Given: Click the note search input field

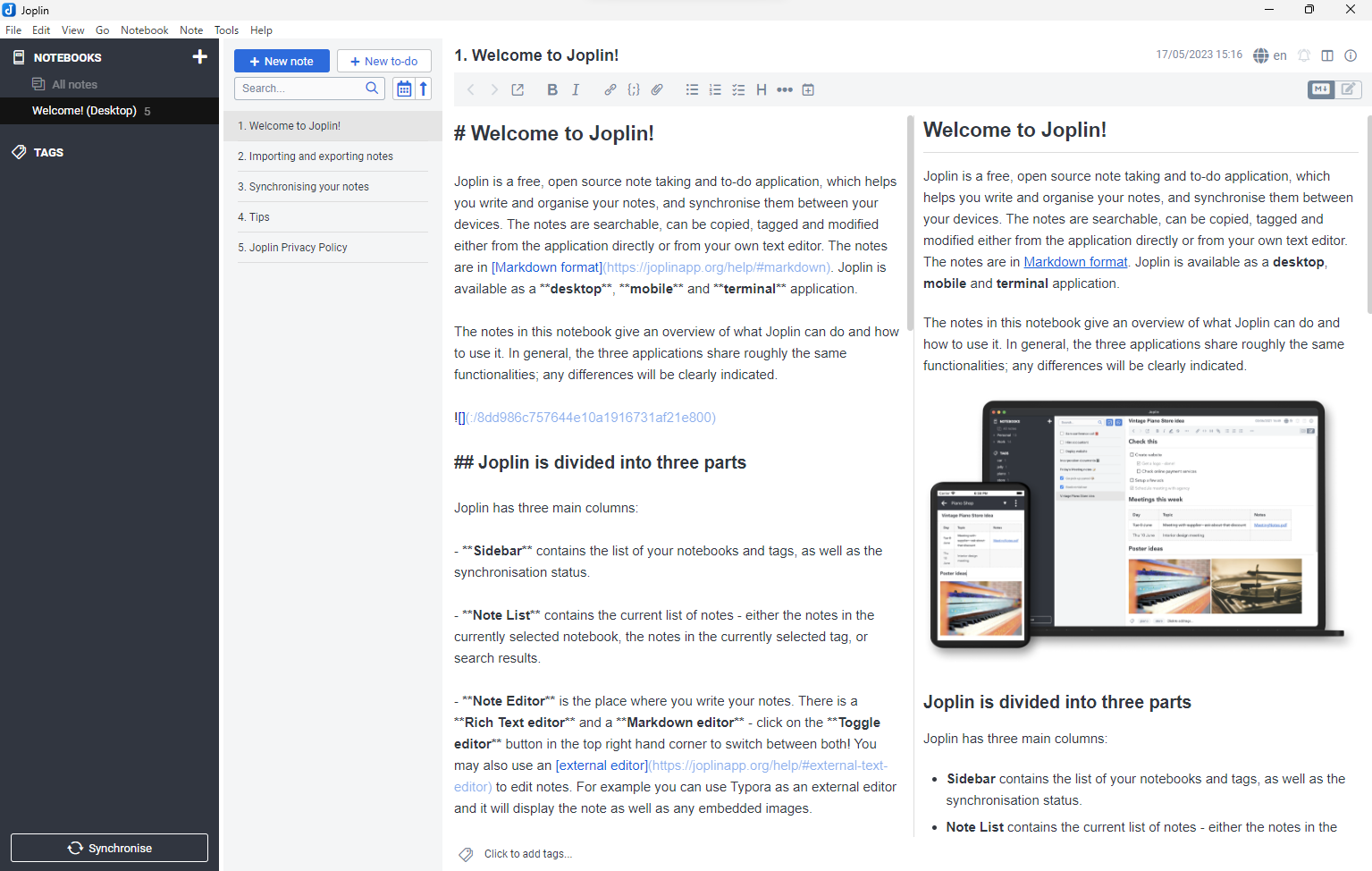Looking at the screenshot, I should point(300,89).
